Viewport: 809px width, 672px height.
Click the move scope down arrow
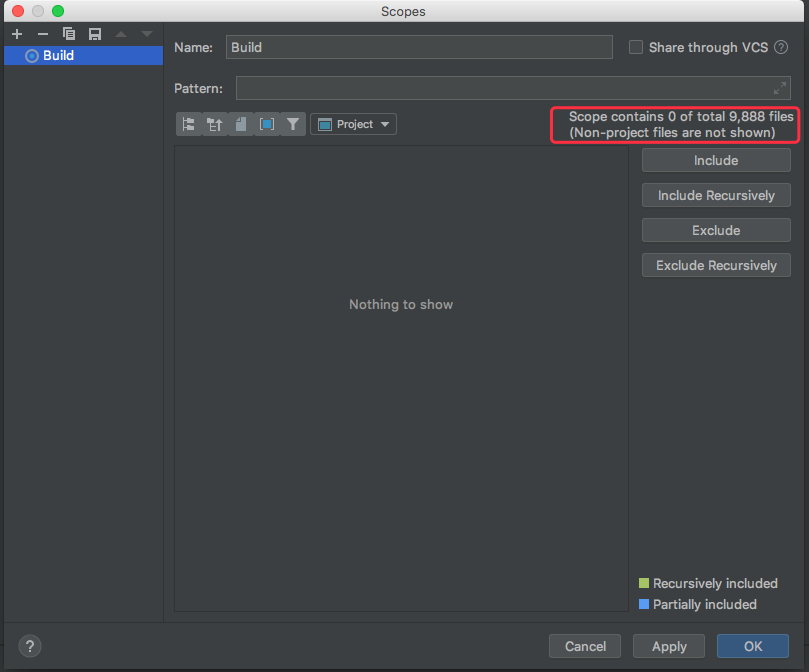coord(146,33)
